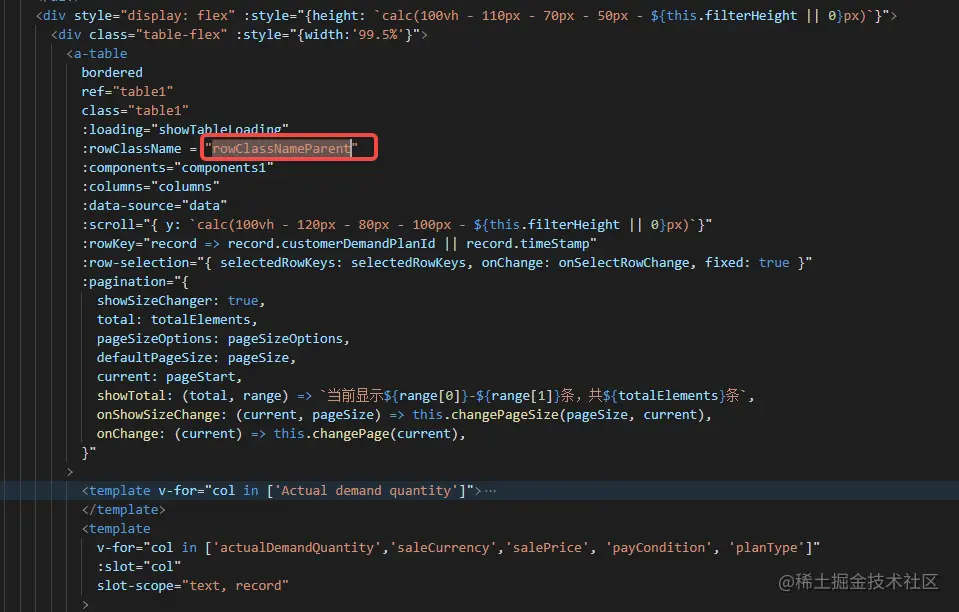Click the :components="components1" line
This screenshot has height=612, width=959.
pos(177,167)
